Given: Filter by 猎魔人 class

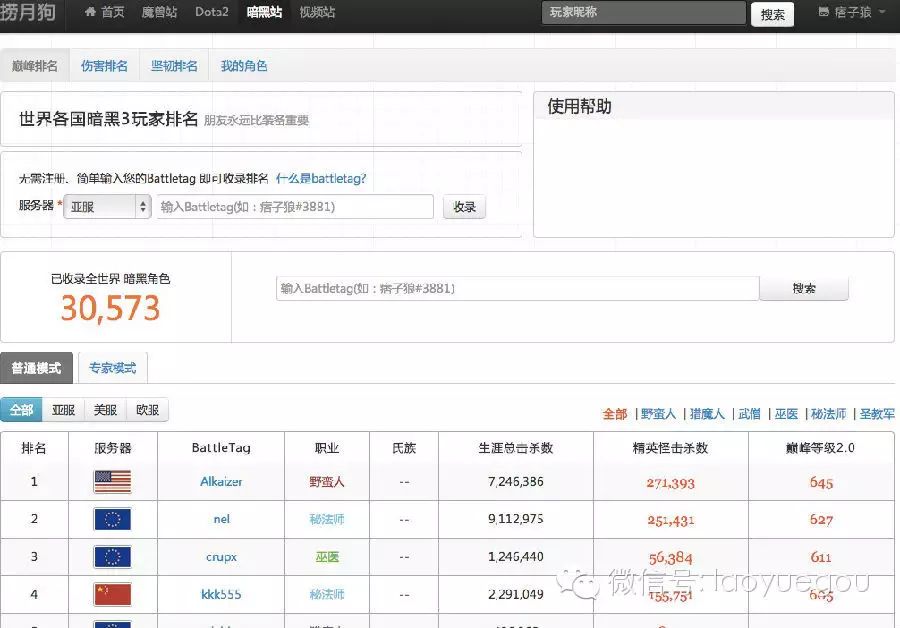Looking at the screenshot, I should coord(707,413).
